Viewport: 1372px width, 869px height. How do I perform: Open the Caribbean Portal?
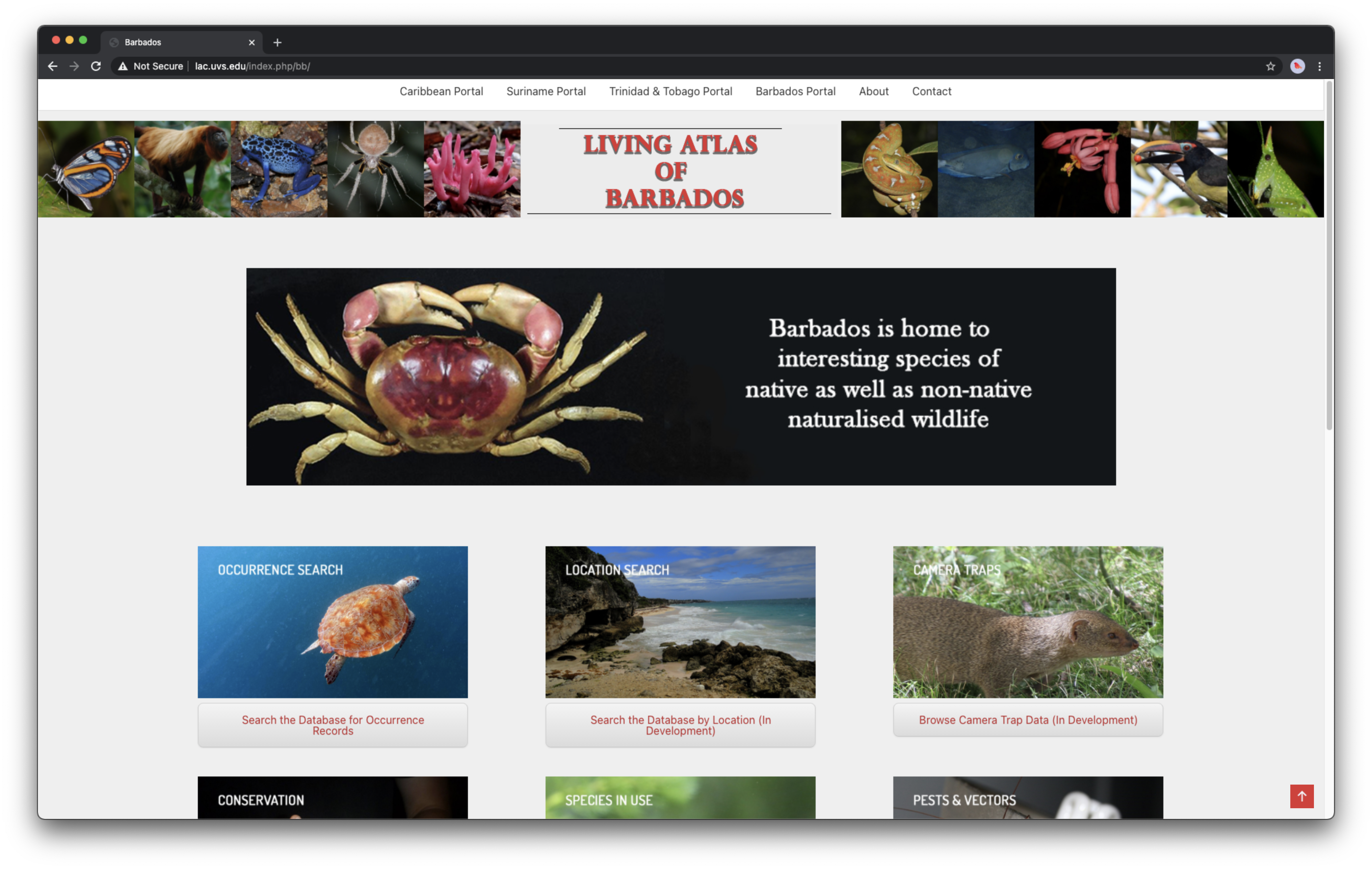click(x=442, y=91)
